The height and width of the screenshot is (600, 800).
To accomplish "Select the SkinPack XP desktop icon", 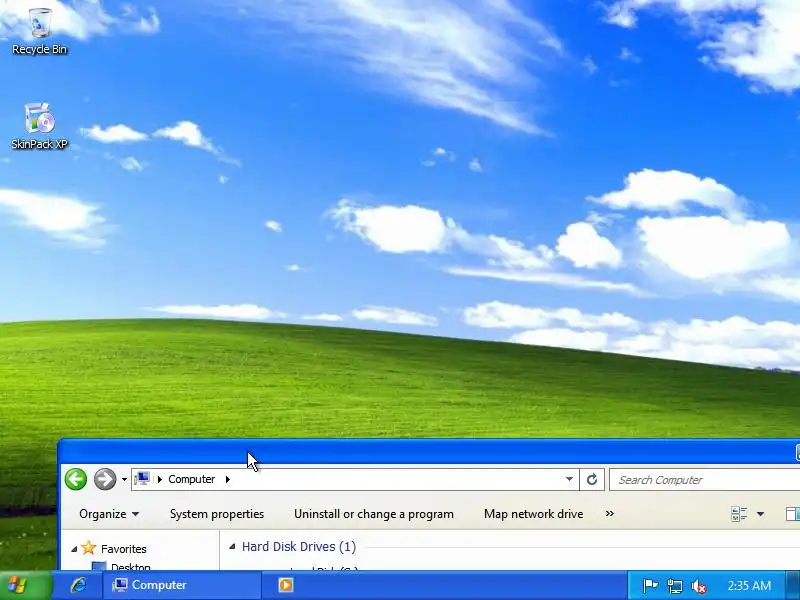I will pos(39,126).
